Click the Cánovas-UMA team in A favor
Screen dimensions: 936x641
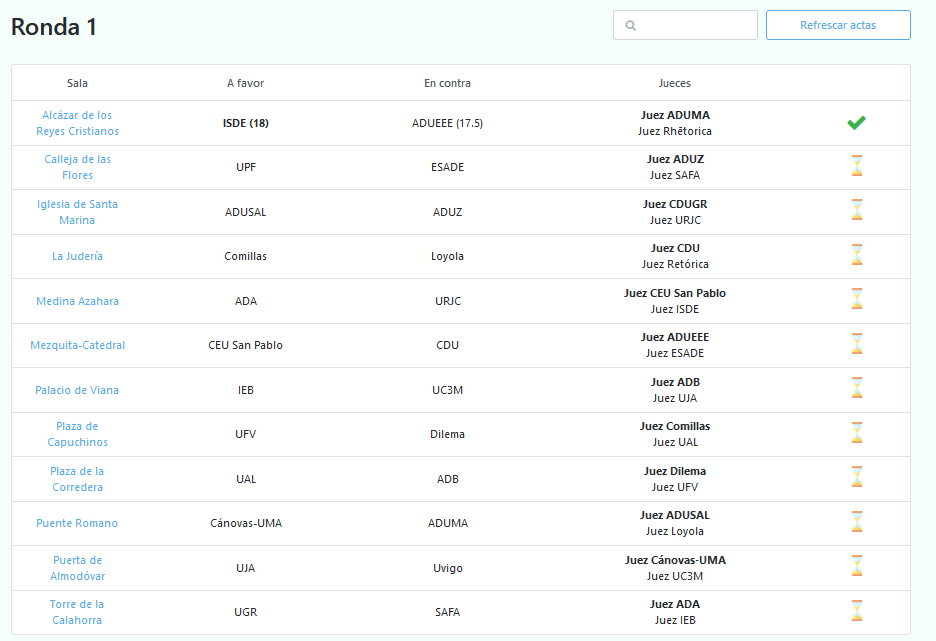pos(246,523)
